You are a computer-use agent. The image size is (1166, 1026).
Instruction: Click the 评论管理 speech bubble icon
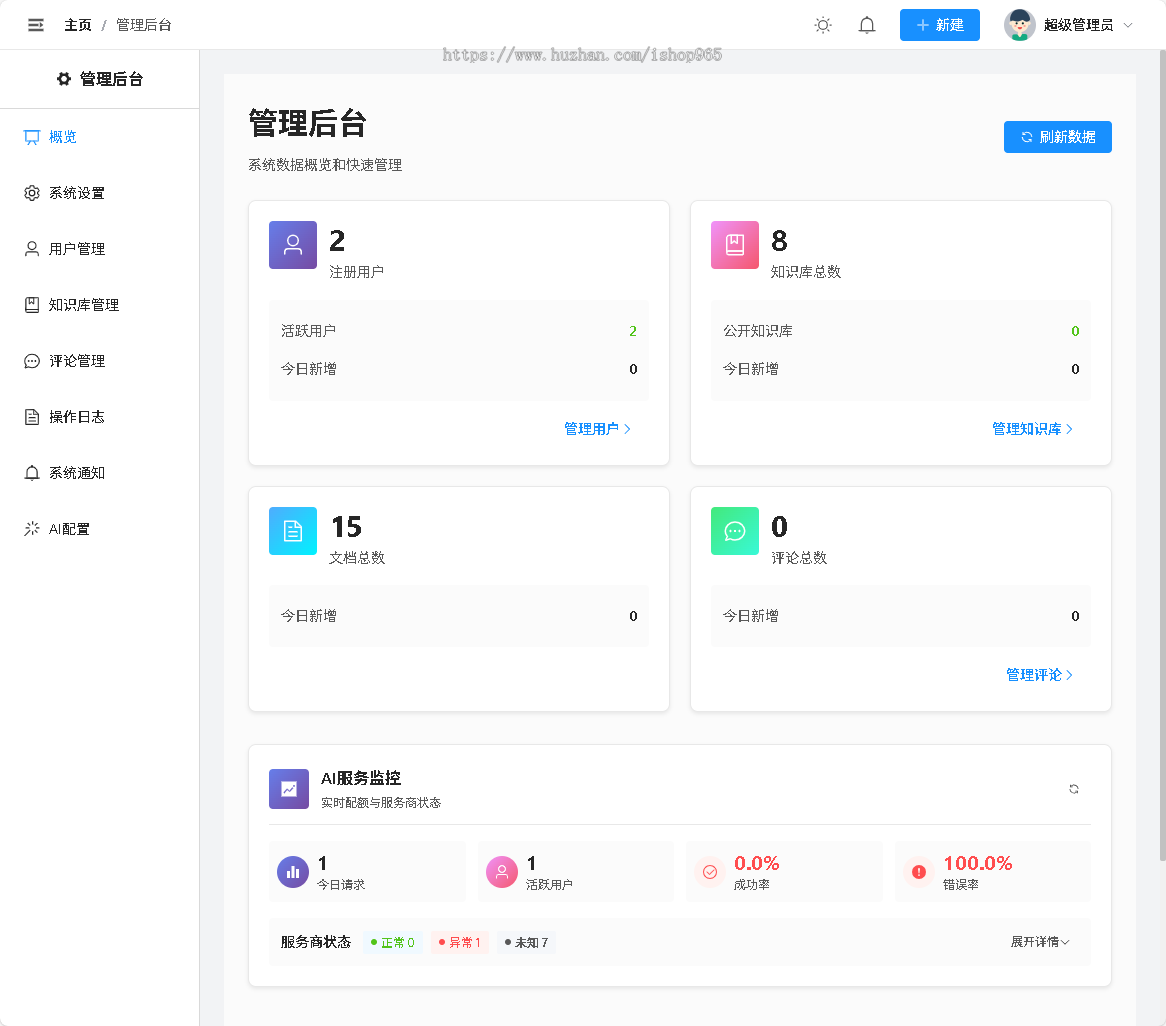pyautogui.click(x=31, y=361)
